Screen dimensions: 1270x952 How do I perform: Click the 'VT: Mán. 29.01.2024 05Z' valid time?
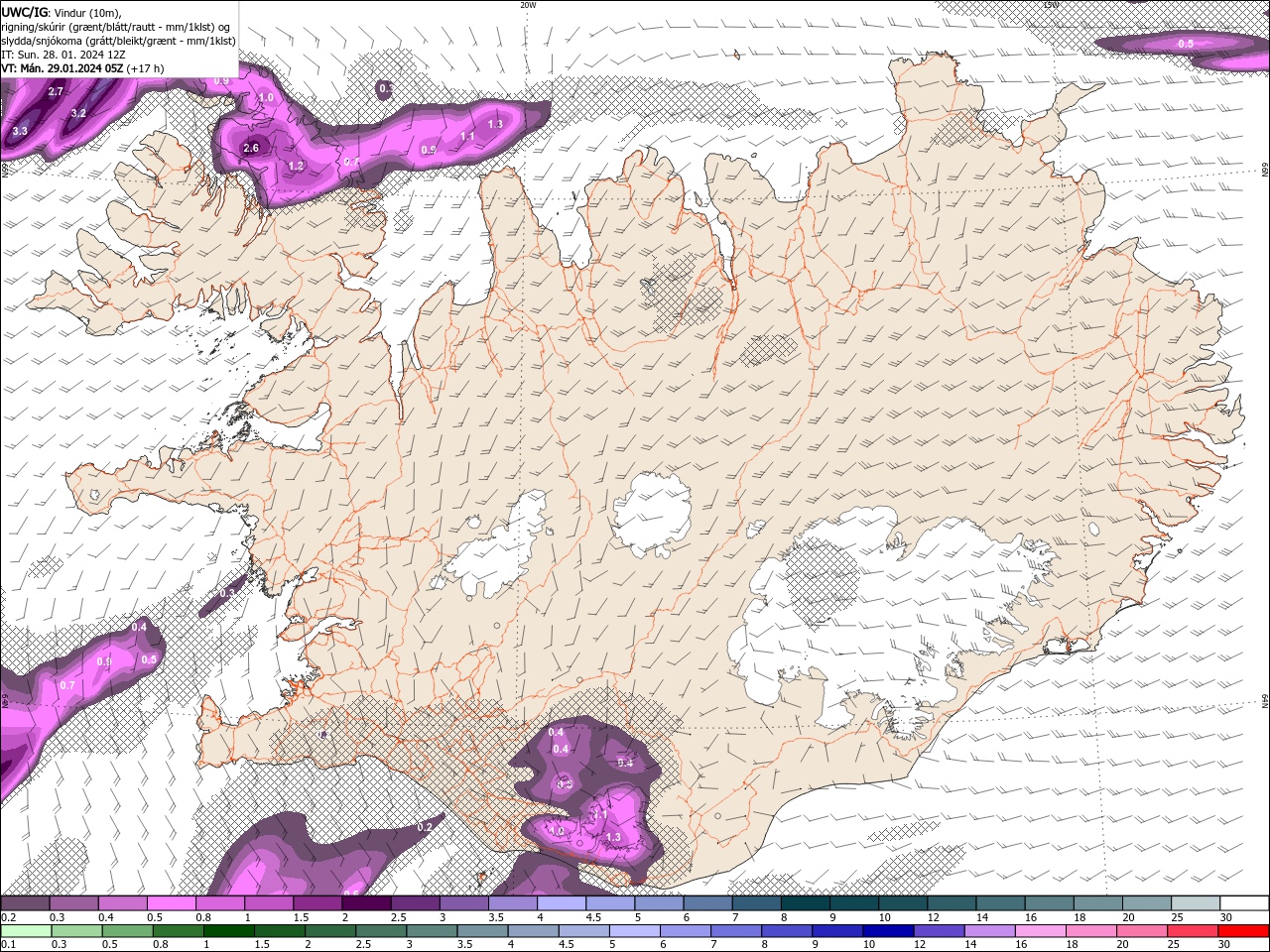(x=63, y=68)
